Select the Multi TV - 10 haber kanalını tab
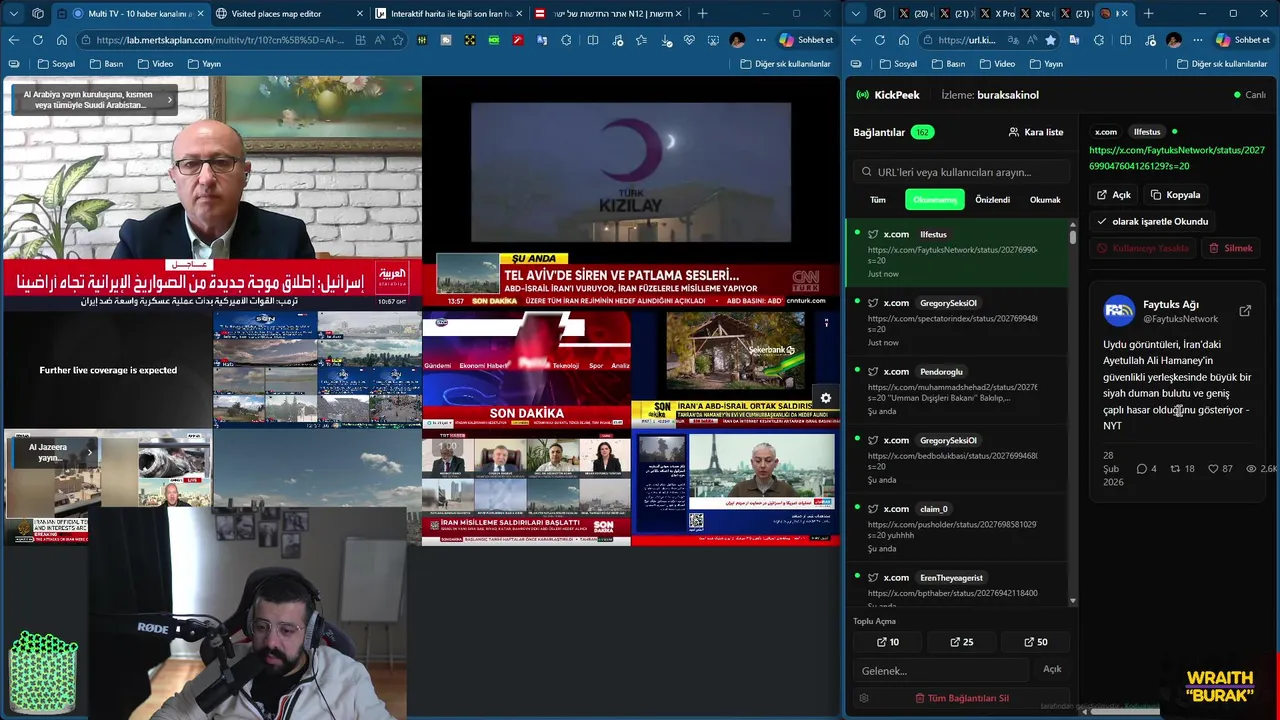 coord(130,13)
